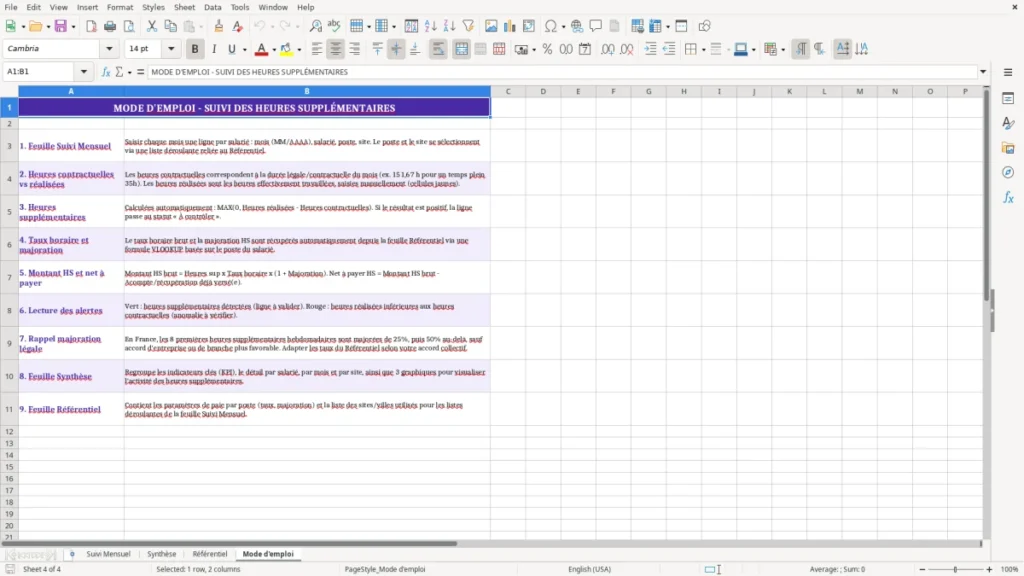Click the zoom out minus button
The width and height of the screenshot is (1024, 576).
(x=922, y=569)
